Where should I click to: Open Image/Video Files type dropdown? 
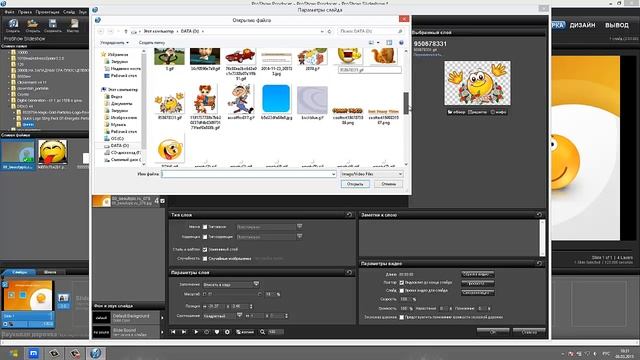pos(371,174)
